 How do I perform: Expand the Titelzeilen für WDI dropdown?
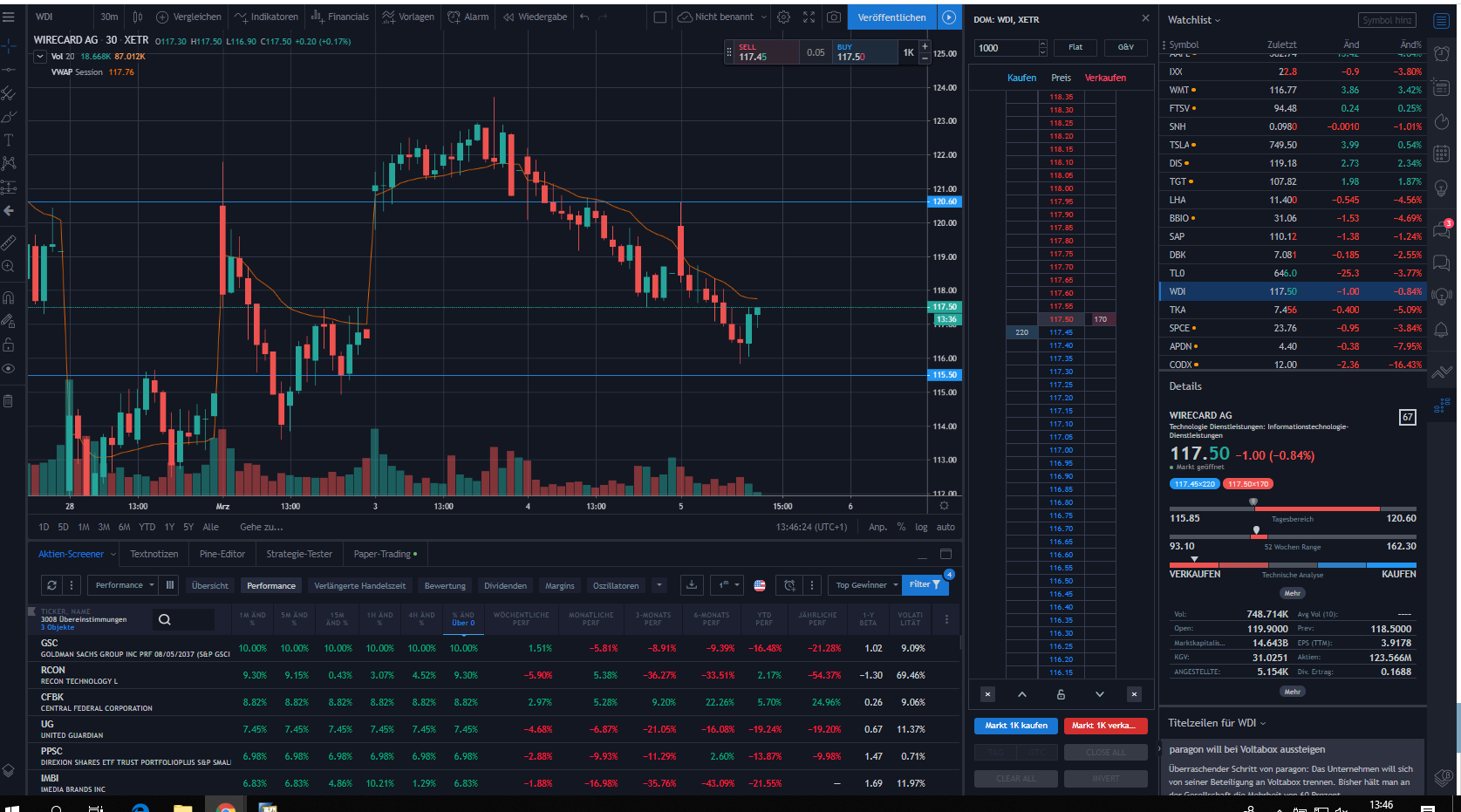[1217, 723]
